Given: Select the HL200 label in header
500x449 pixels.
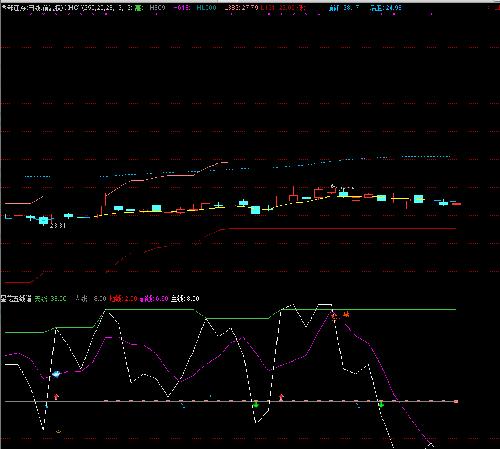Looking at the screenshot, I should click(206, 7).
